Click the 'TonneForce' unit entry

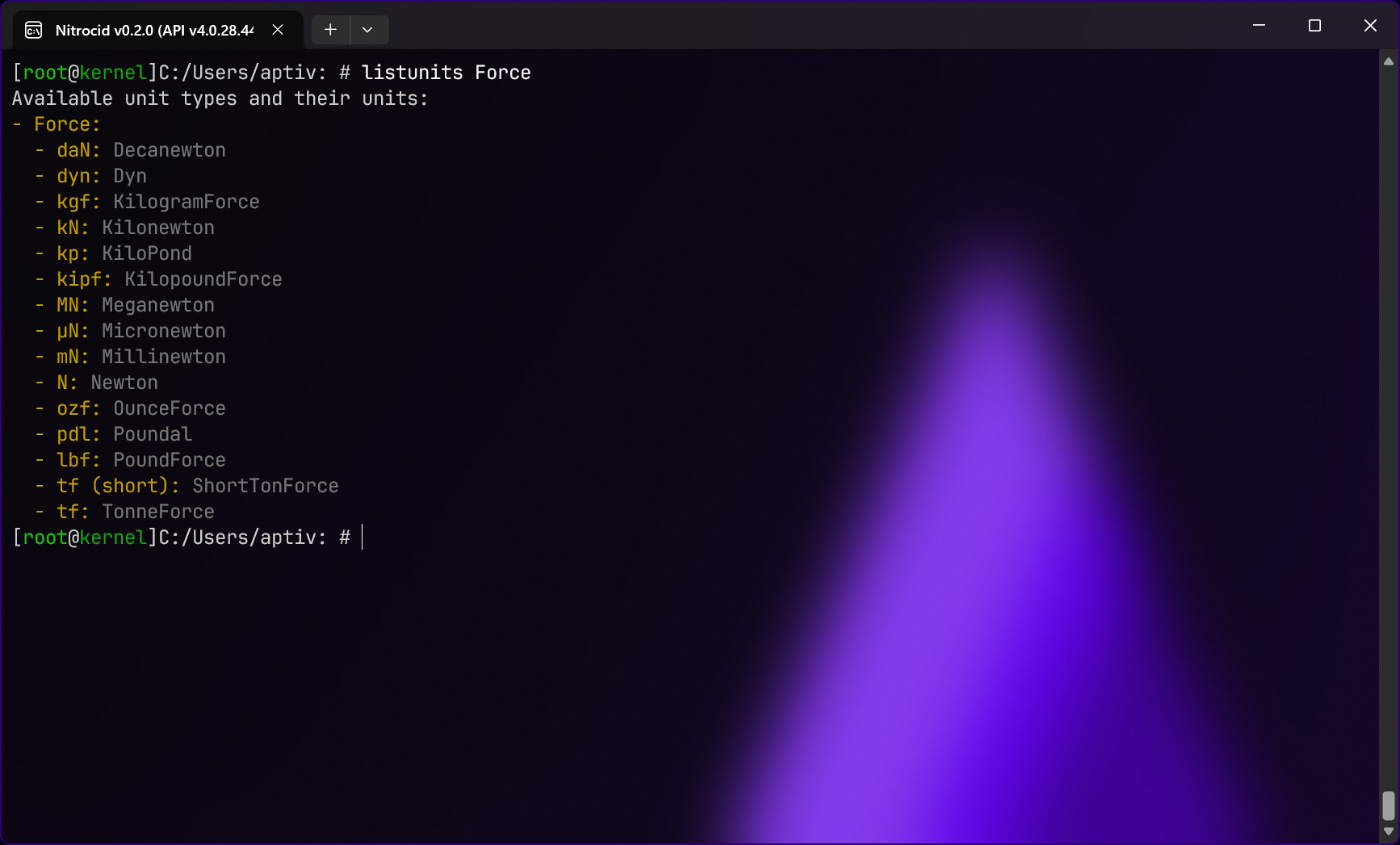157,512
